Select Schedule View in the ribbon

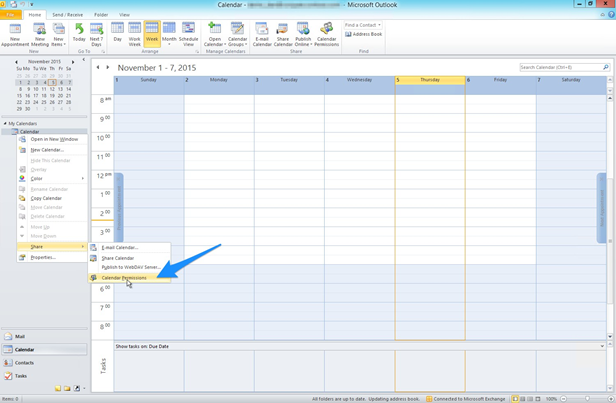click(188, 34)
